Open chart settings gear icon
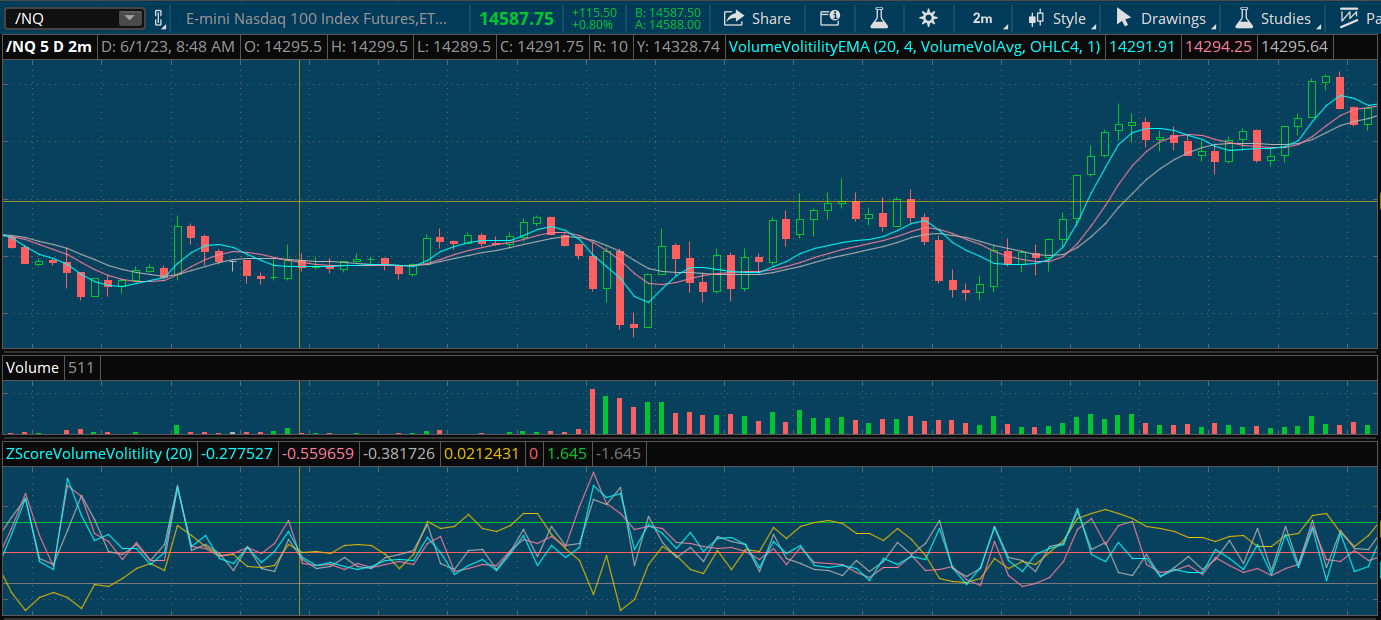Viewport: 1381px width, 620px height. [929, 18]
